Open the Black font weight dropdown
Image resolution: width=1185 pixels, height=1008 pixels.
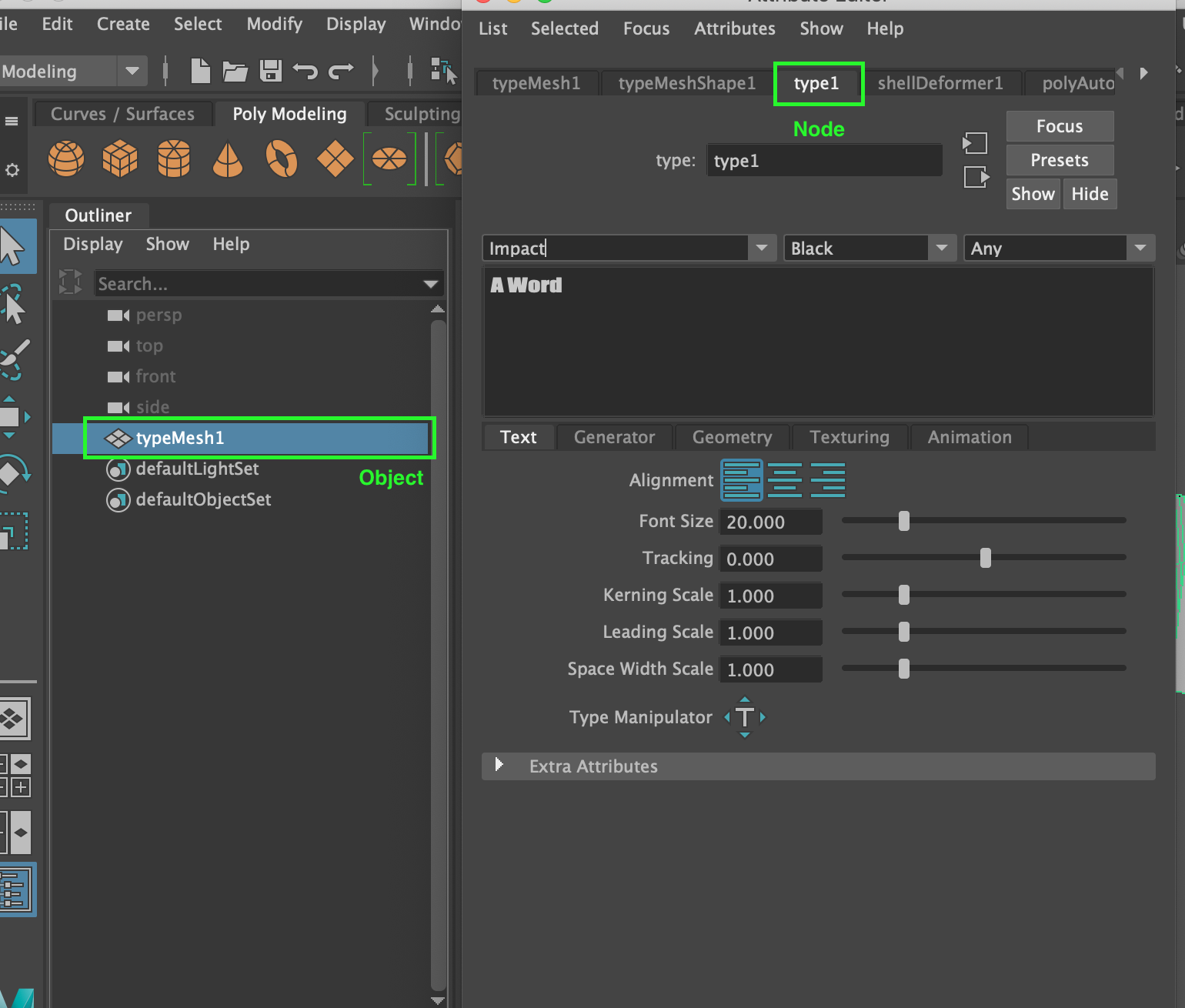(942, 248)
